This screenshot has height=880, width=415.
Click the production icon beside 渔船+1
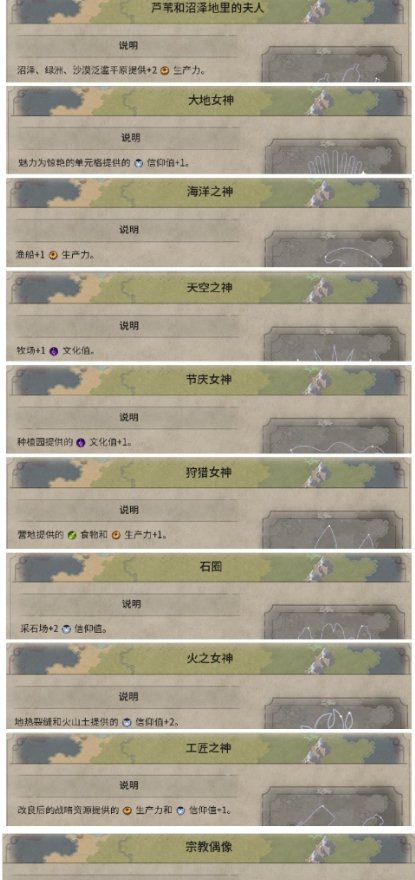(53, 255)
